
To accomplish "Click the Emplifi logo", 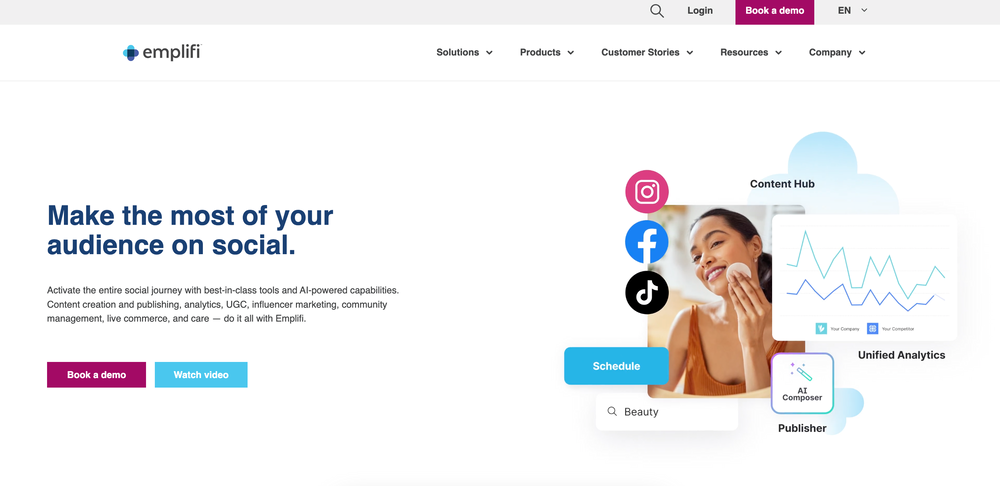I will tap(162, 52).
